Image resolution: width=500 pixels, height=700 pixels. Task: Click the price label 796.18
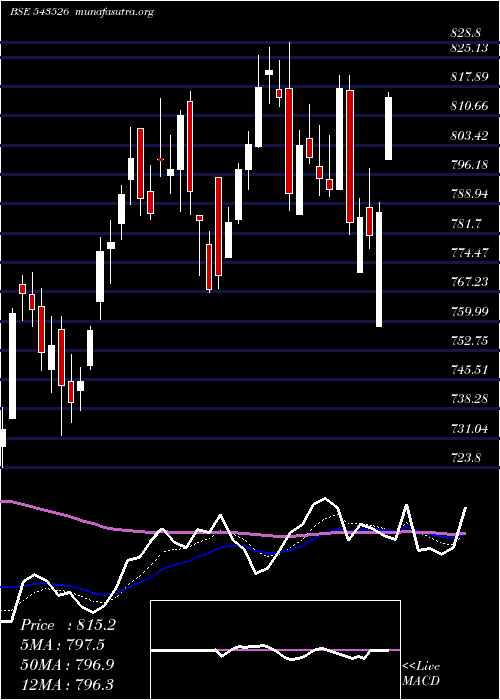pos(469,165)
